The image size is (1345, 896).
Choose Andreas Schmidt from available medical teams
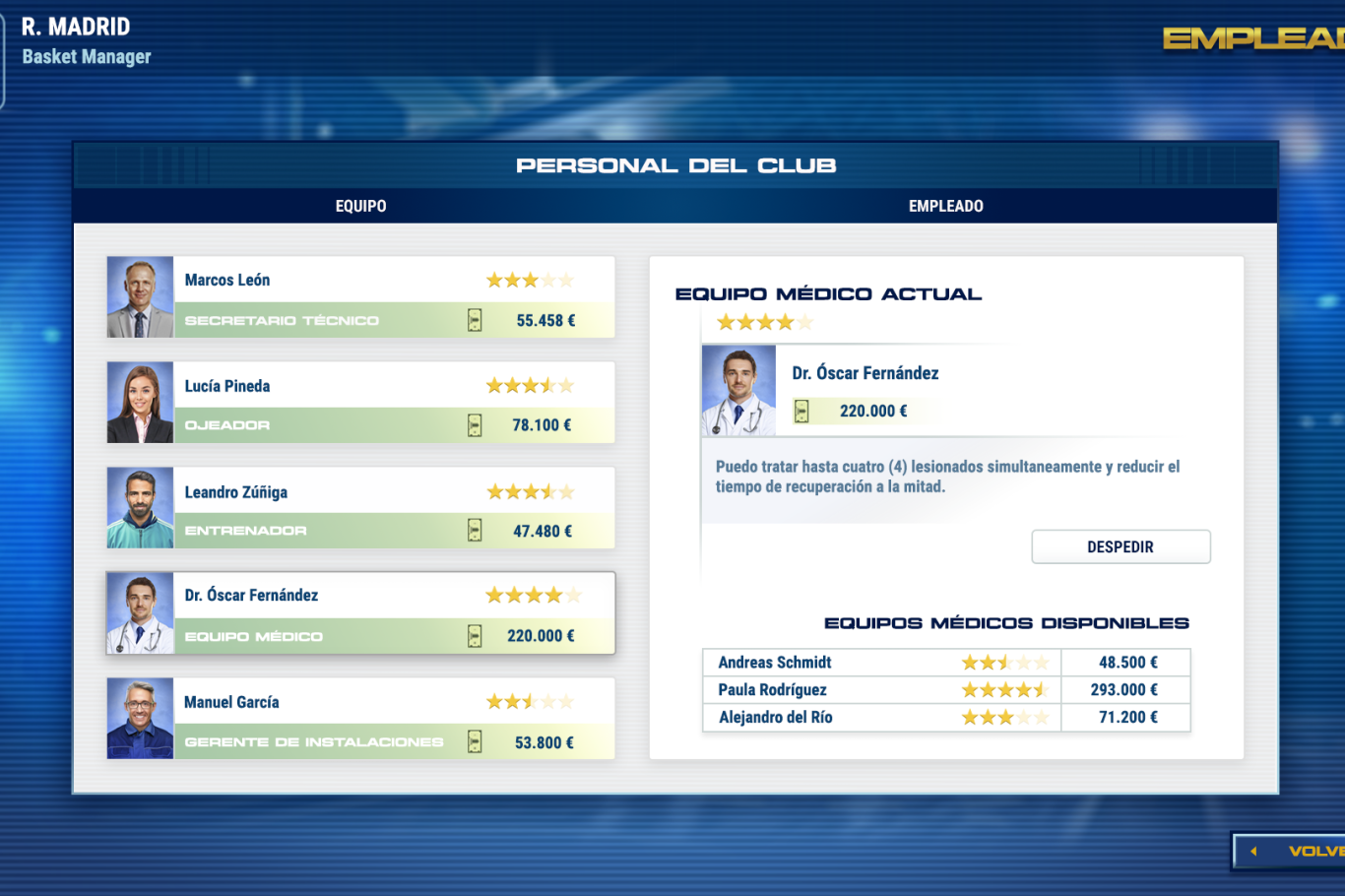775,663
